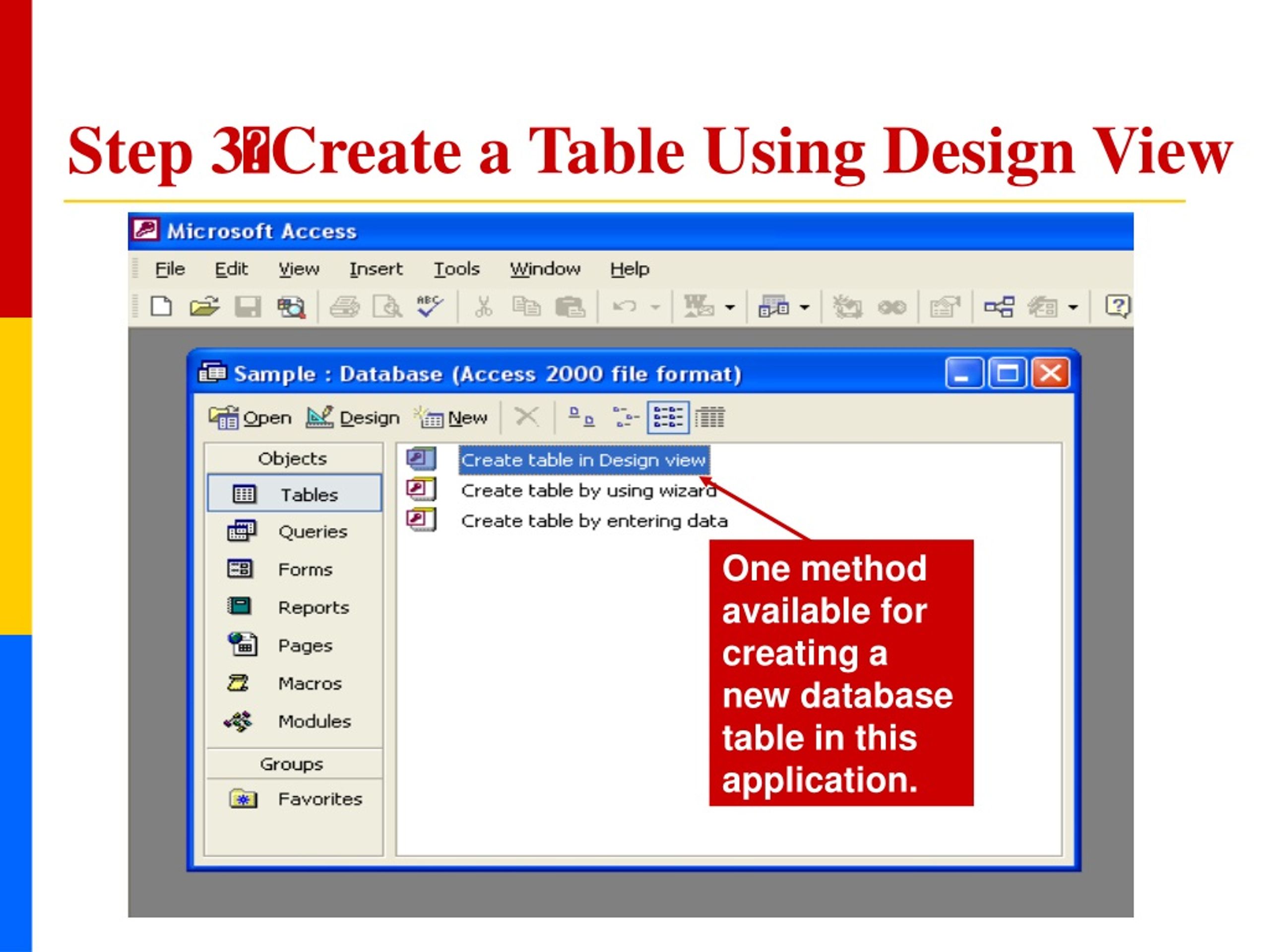Image resolution: width=1270 pixels, height=952 pixels.
Task: Maximize the Sample Database window
Action: pyautogui.click(x=1007, y=373)
